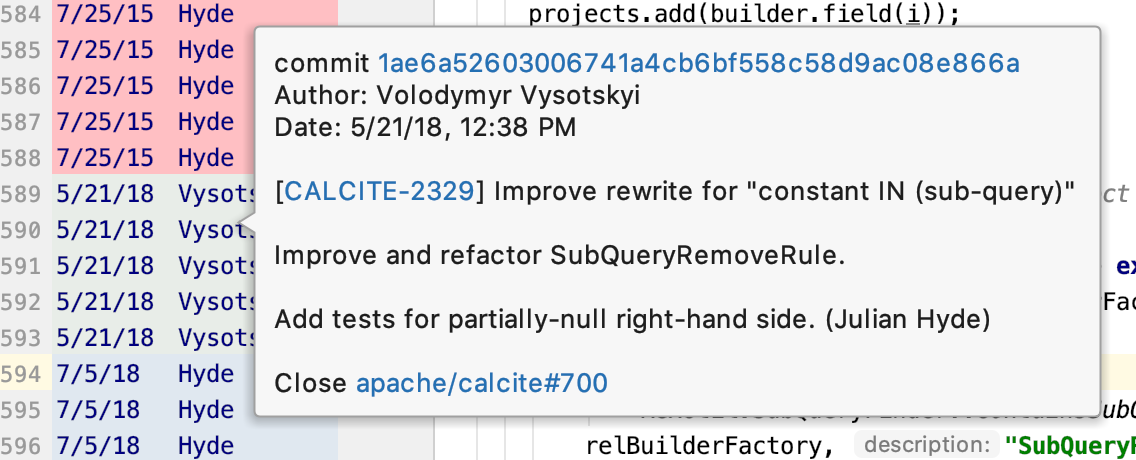Select the Hyde annotation on line 588
The height and width of the screenshot is (460, 1136).
[x=206, y=158]
